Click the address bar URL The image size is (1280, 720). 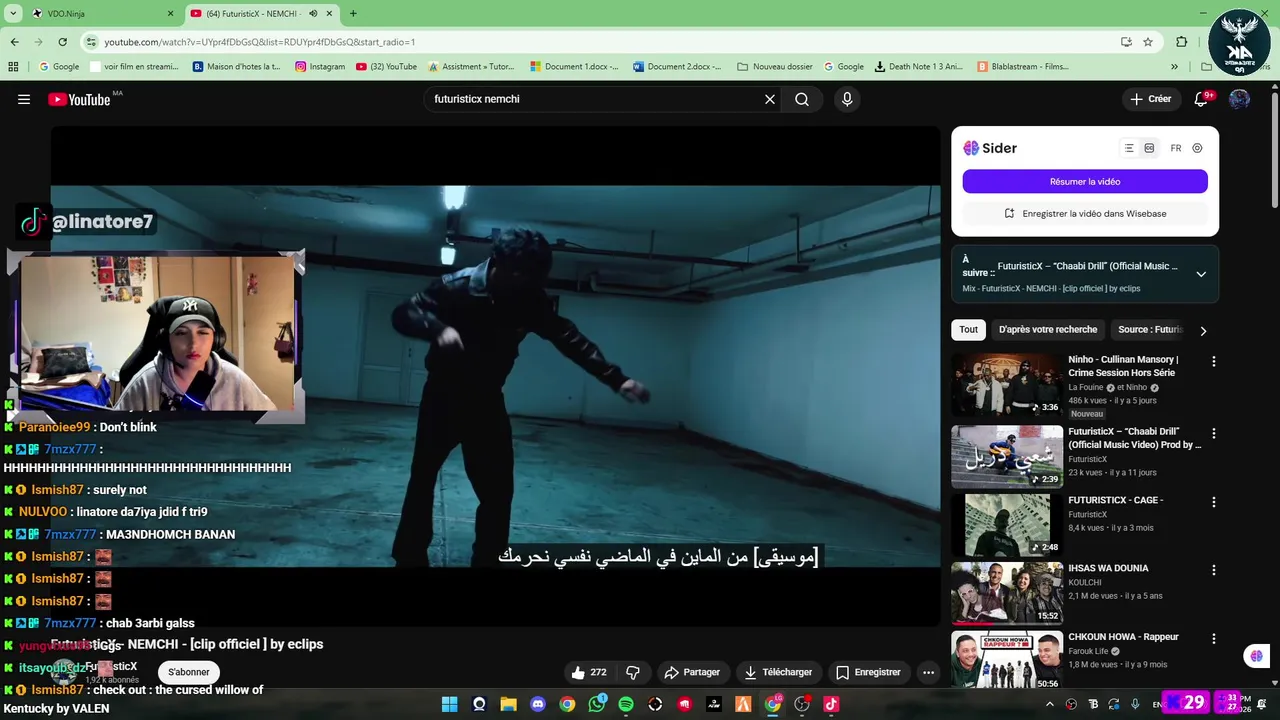(260, 42)
